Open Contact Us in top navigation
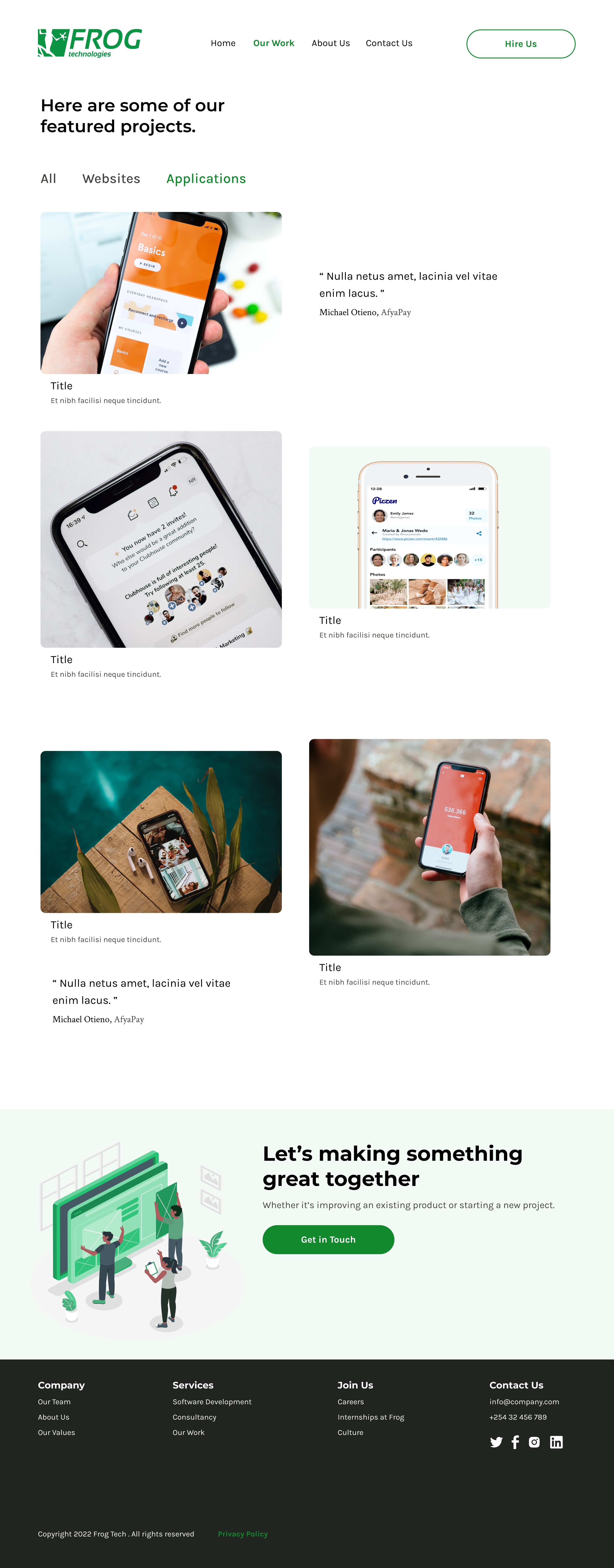Image resolution: width=614 pixels, height=1568 pixels. click(x=389, y=43)
